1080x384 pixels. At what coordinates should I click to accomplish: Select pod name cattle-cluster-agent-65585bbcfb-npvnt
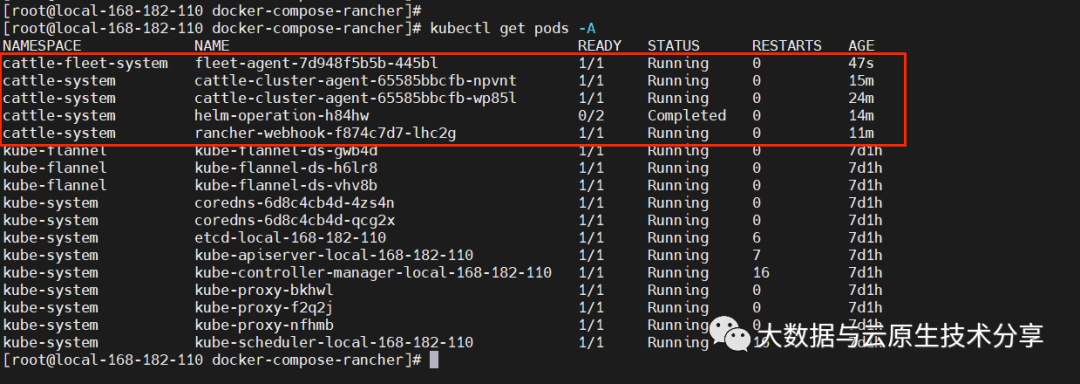[355, 81]
